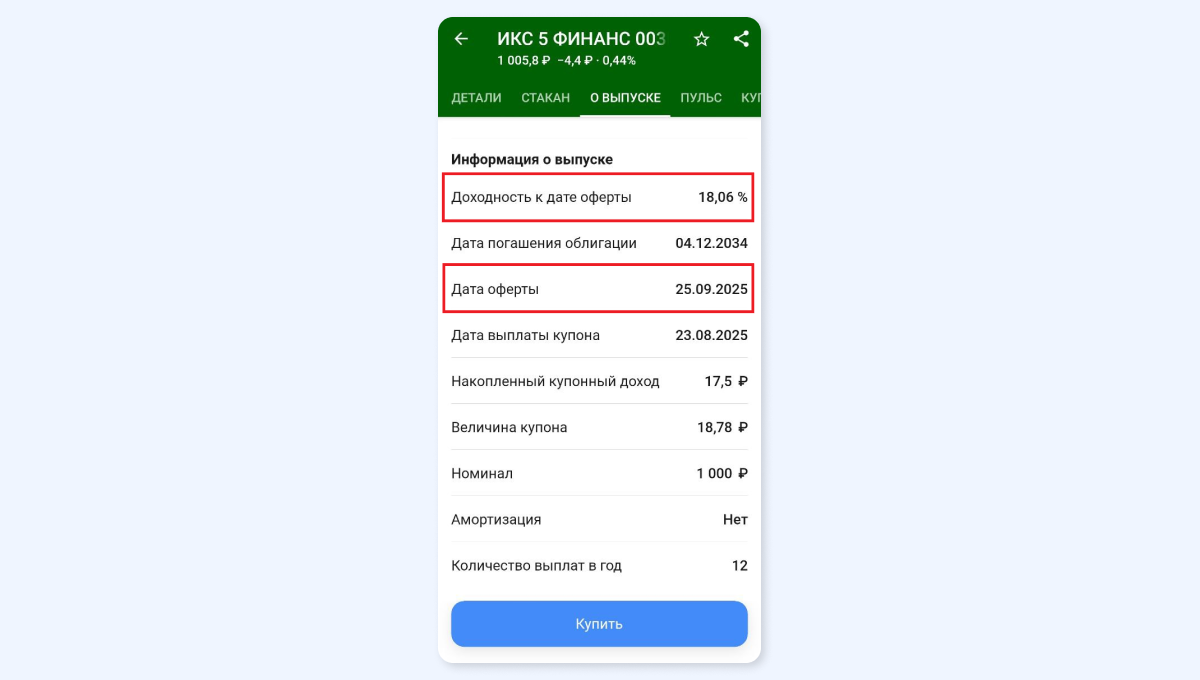The width and height of the screenshot is (1200, 680).
Task: Add bond to favorites with star icon
Action: click(701, 39)
